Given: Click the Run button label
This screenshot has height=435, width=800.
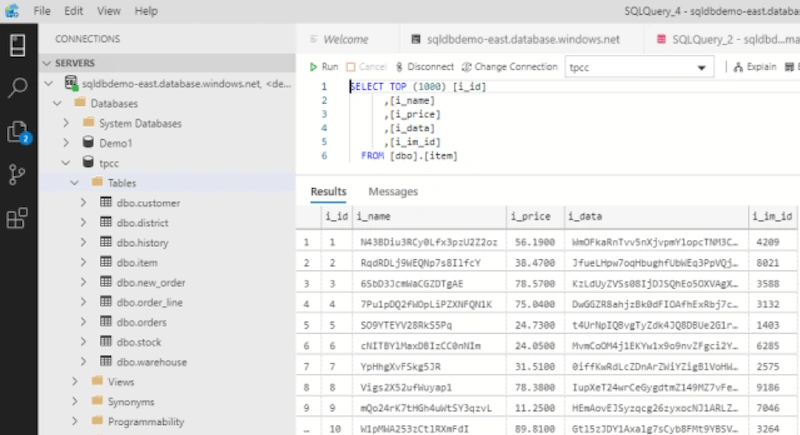Looking at the screenshot, I should coord(330,67).
